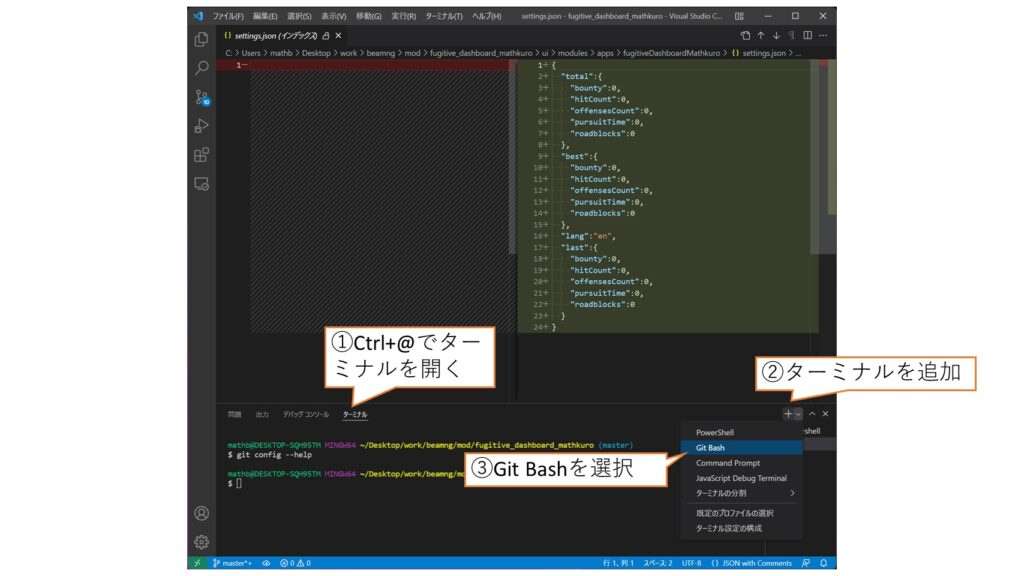Maximize the panel with the up chevron
This screenshot has height=576, width=1024.
pyautogui.click(x=812, y=413)
